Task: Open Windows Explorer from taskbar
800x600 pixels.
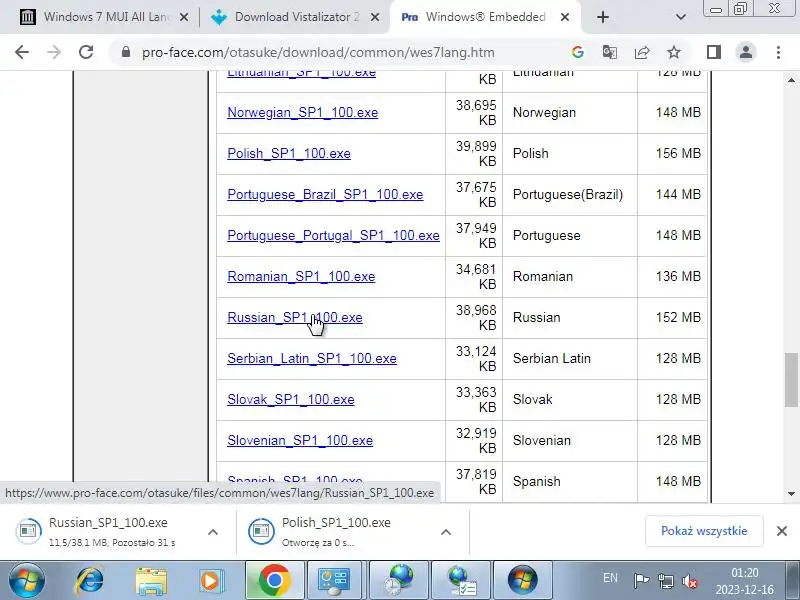Action: pyautogui.click(x=151, y=581)
